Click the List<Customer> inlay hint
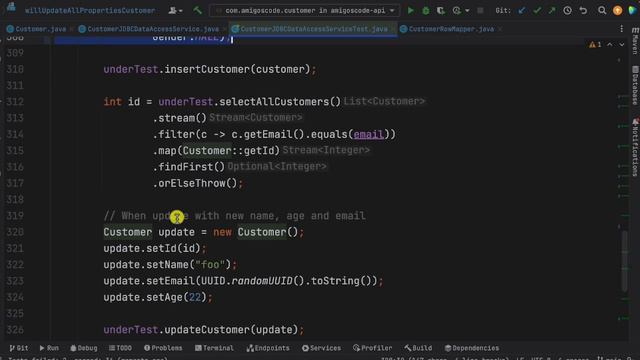This screenshot has height=360, width=640. click(384, 101)
